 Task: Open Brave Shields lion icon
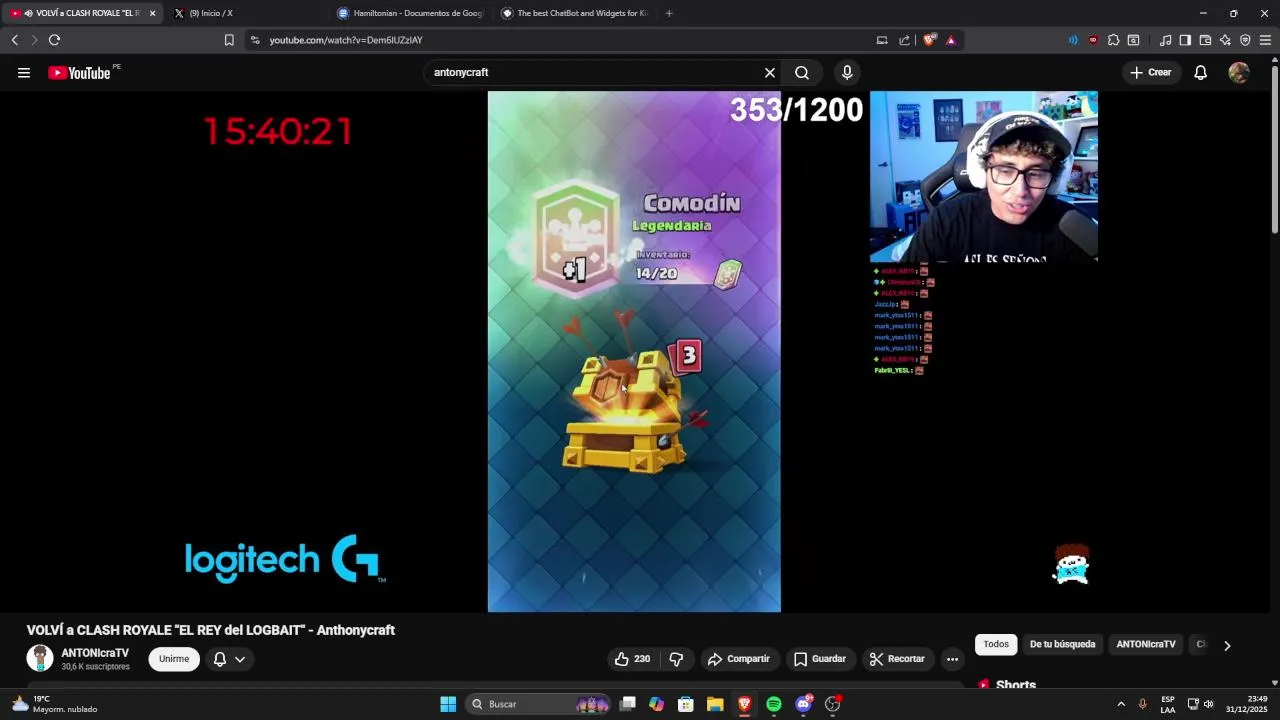point(930,40)
